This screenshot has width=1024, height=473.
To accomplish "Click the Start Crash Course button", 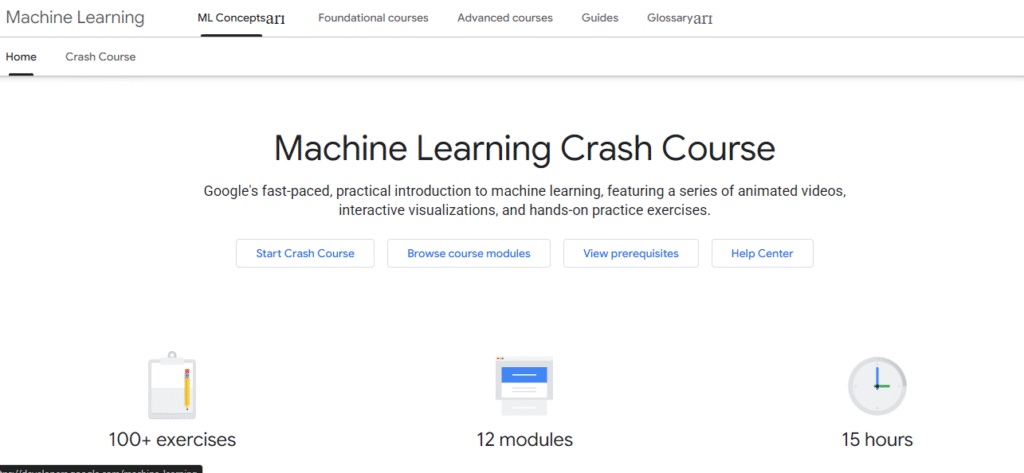I will 305,253.
